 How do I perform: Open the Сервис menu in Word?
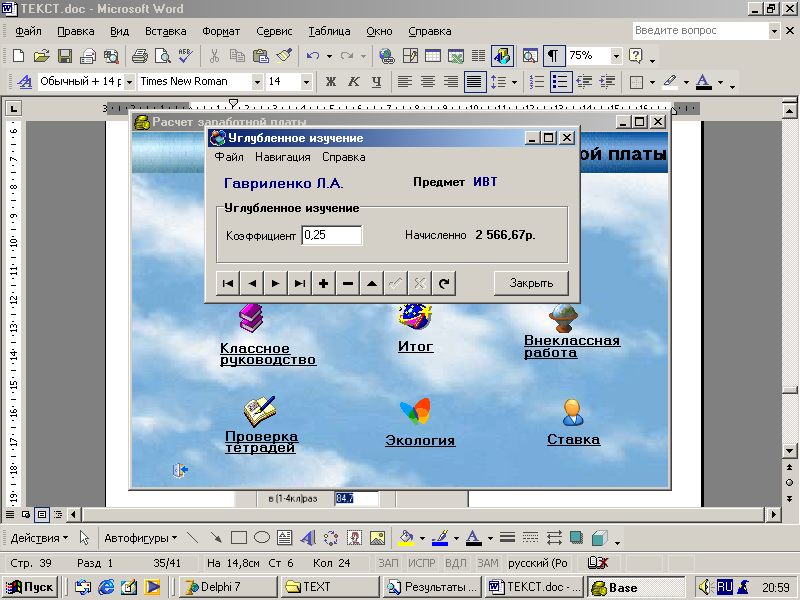pos(274,31)
